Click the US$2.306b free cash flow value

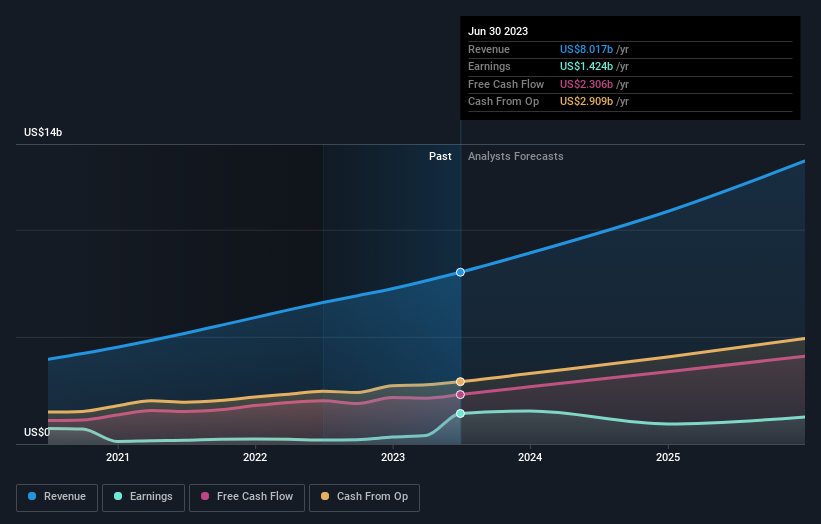(x=586, y=84)
